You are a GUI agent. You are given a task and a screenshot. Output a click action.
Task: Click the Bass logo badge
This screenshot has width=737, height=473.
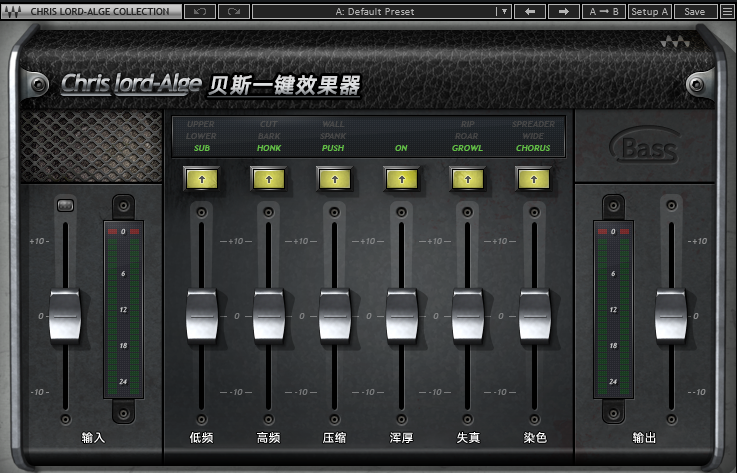click(x=646, y=146)
